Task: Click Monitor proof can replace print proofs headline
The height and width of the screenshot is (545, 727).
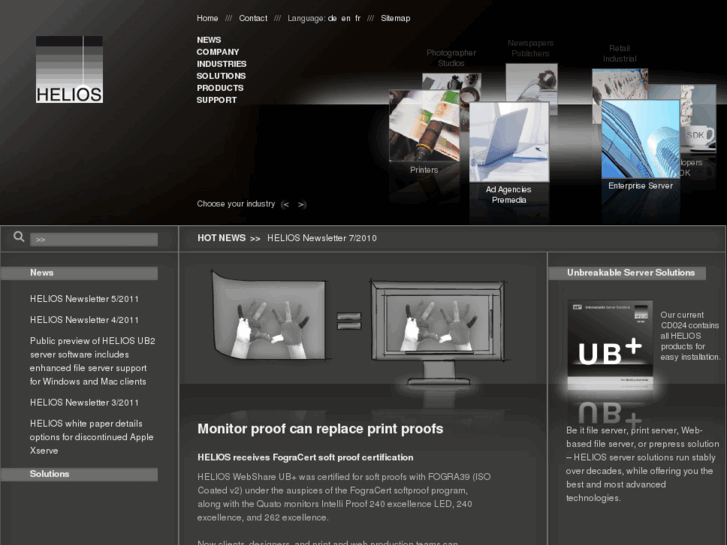Action: point(320,429)
